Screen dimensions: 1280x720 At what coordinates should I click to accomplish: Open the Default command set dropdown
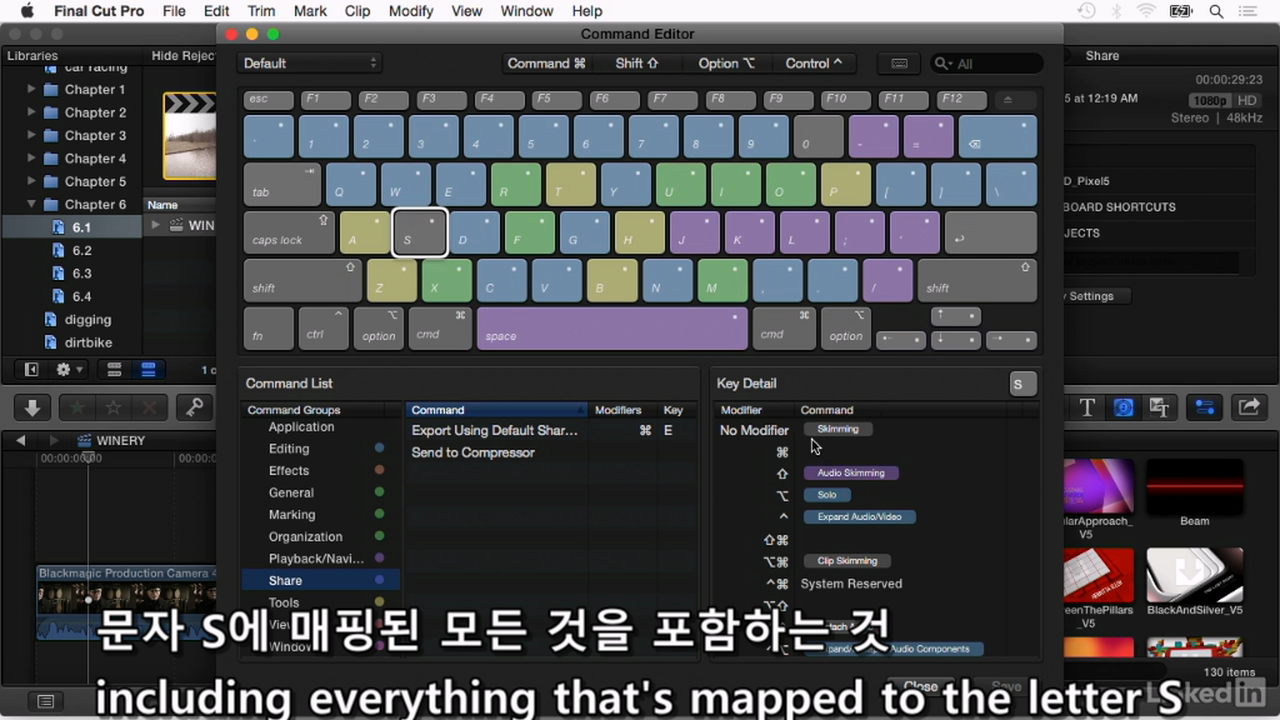[310, 63]
